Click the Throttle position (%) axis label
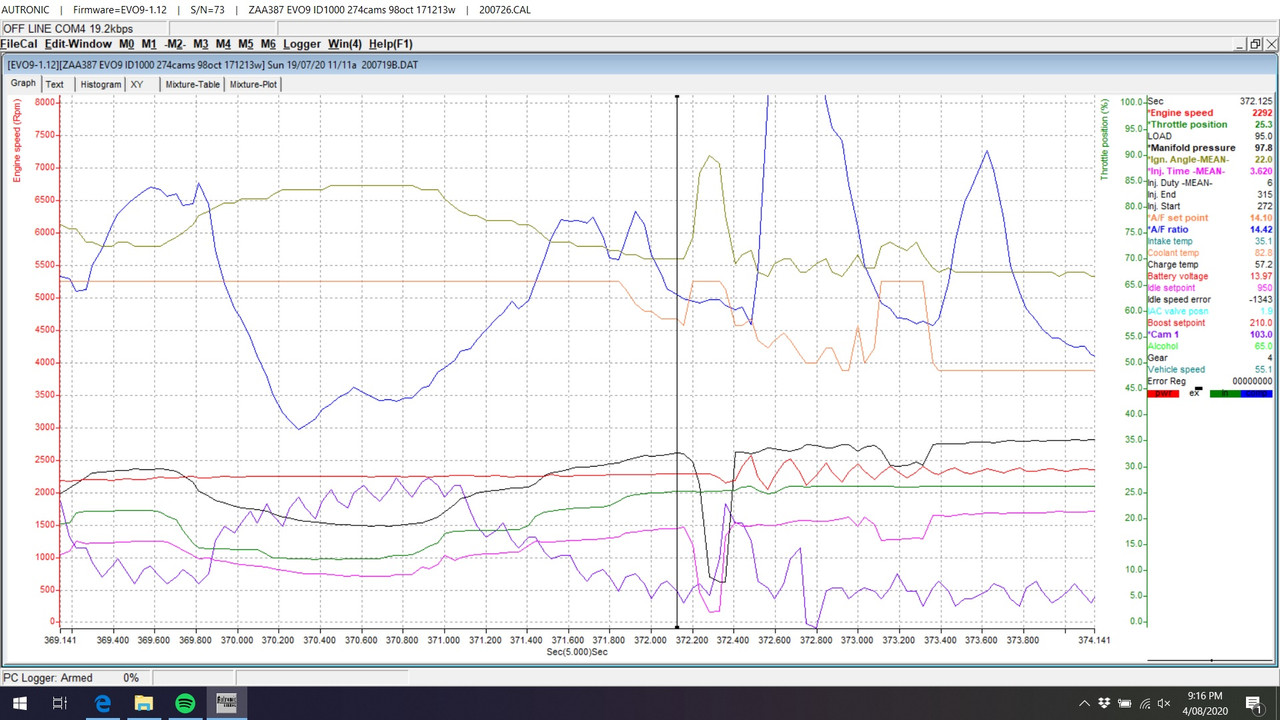 [x=1105, y=139]
